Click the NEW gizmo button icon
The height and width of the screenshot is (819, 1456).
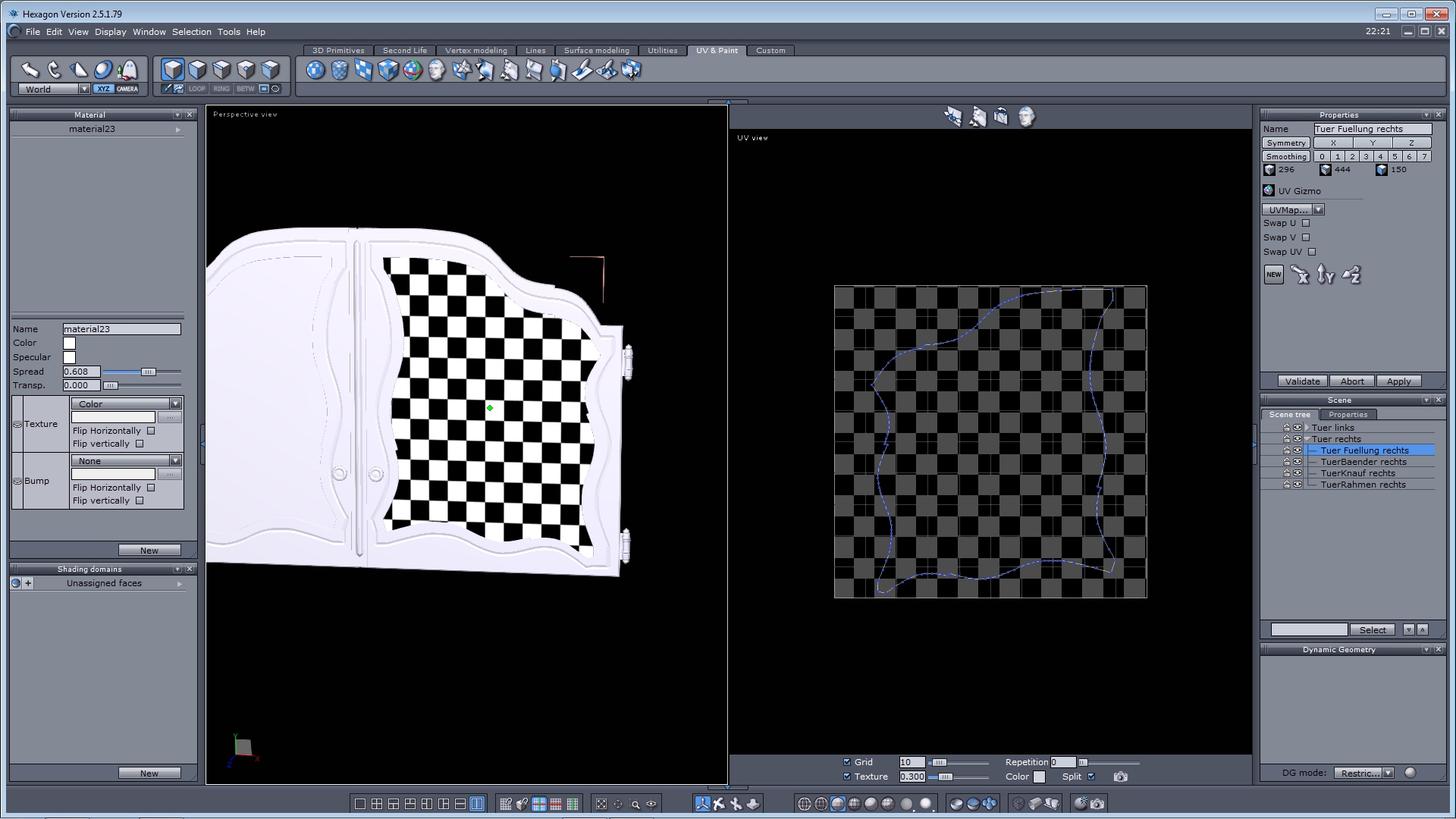tap(1273, 275)
